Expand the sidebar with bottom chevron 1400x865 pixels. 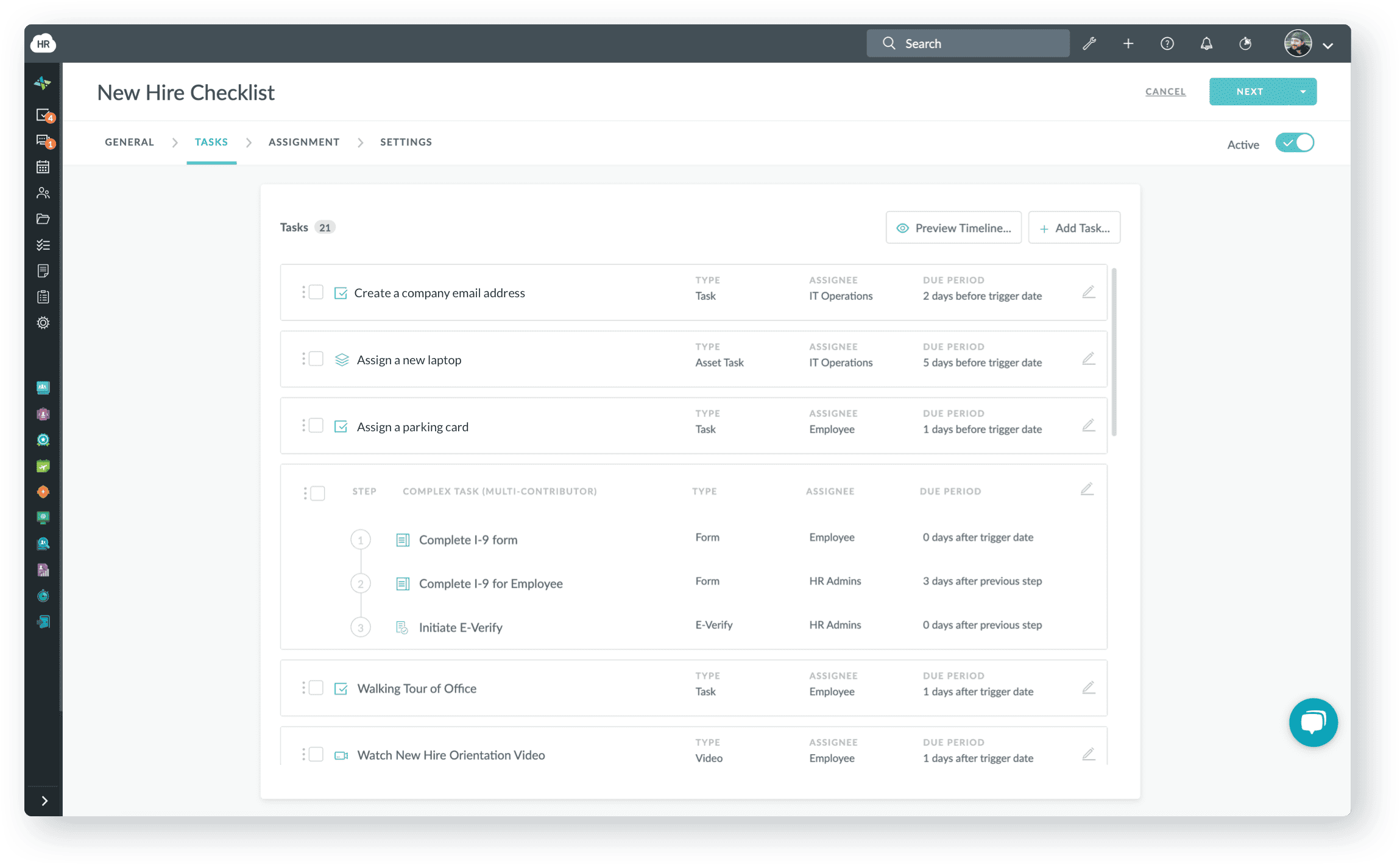point(44,800)
